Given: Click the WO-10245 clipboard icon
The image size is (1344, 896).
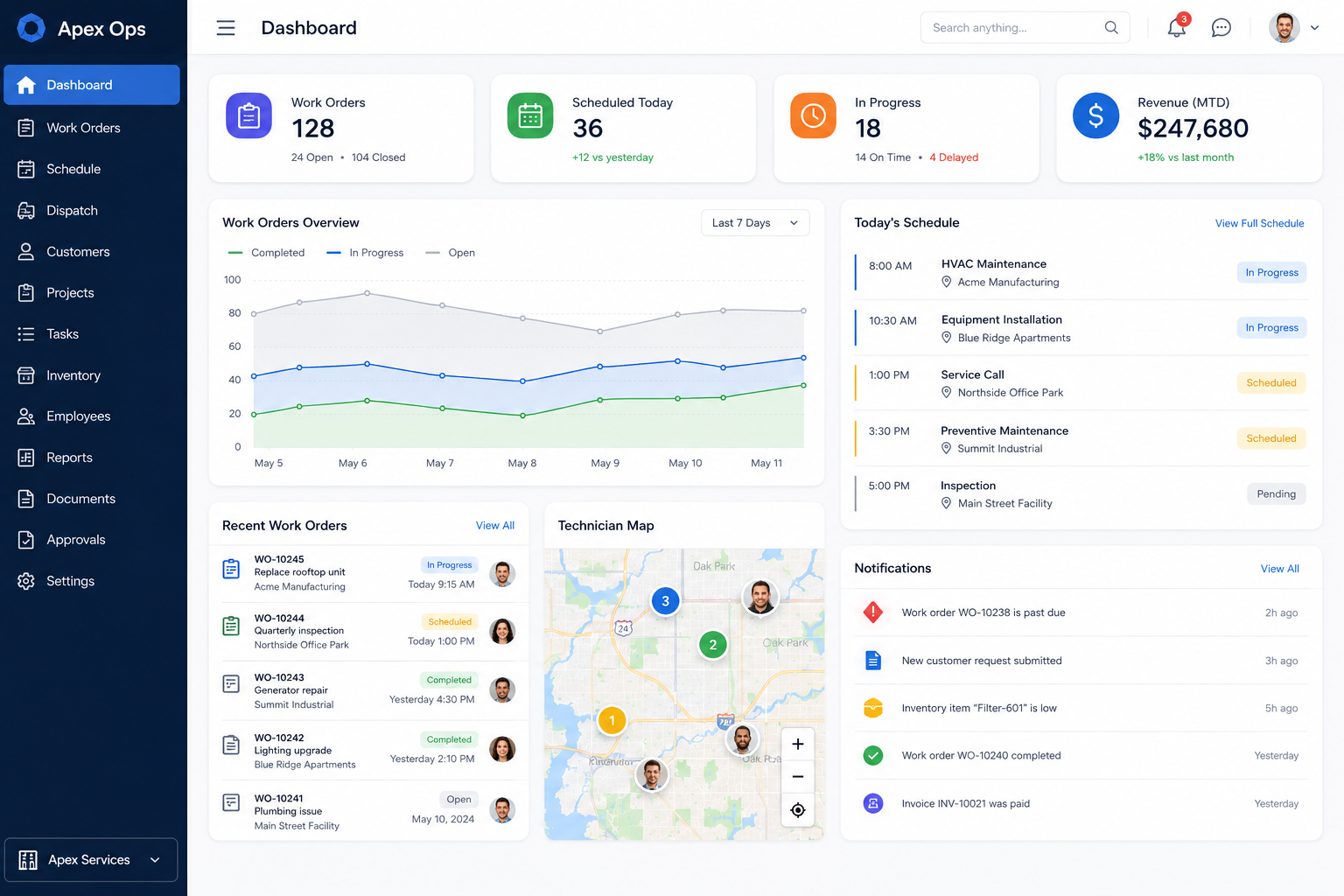Looking at the screenshot, I should pyautogui.click(x=231, y=570).
